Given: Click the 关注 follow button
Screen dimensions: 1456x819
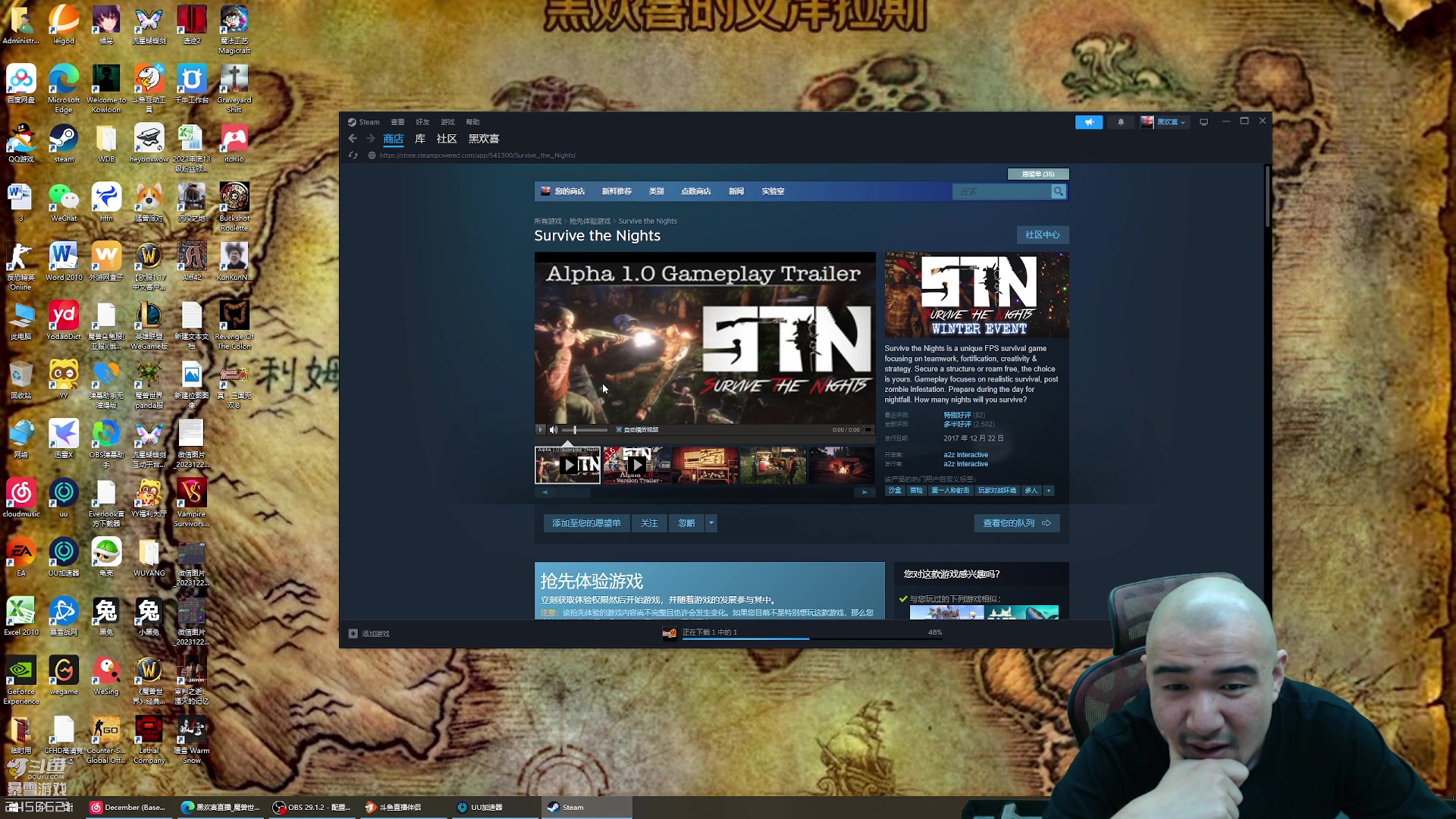Looking at the screenshot, I should click(649, 523).
